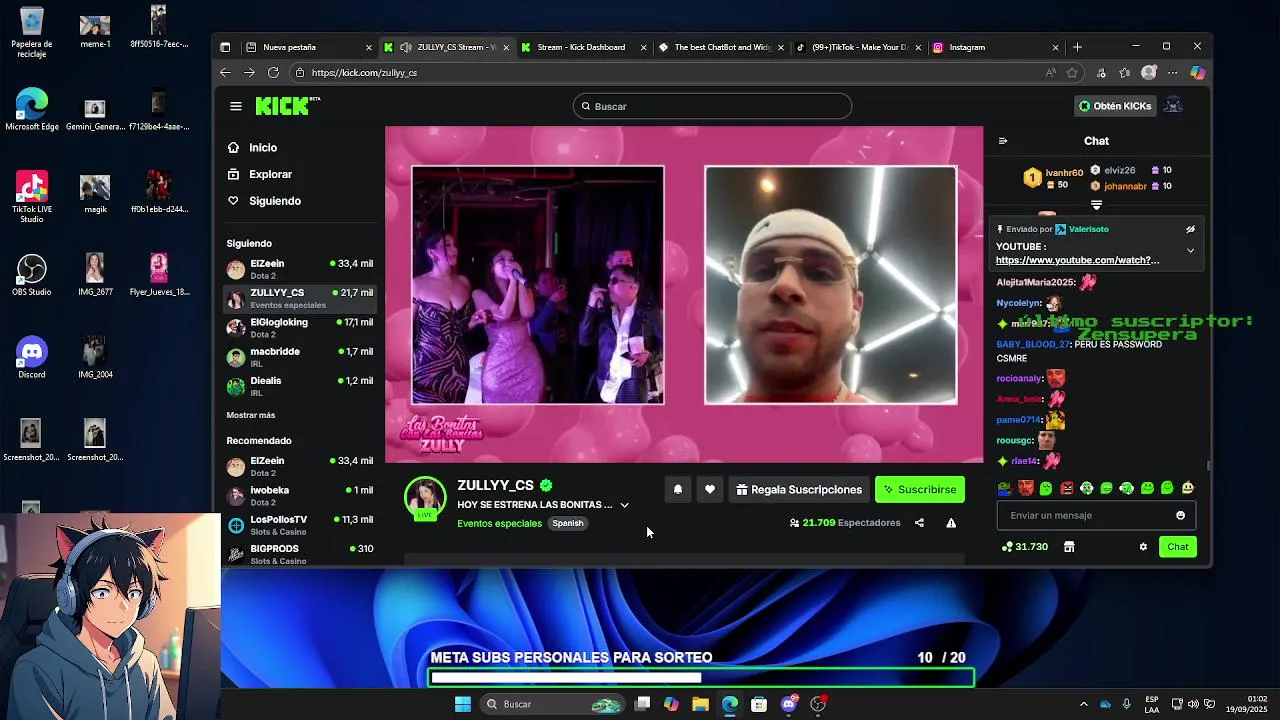1280x720 pixels.
Task: Open ElZeein channel under Siguiendo
Action: click(x=299, y=269)
